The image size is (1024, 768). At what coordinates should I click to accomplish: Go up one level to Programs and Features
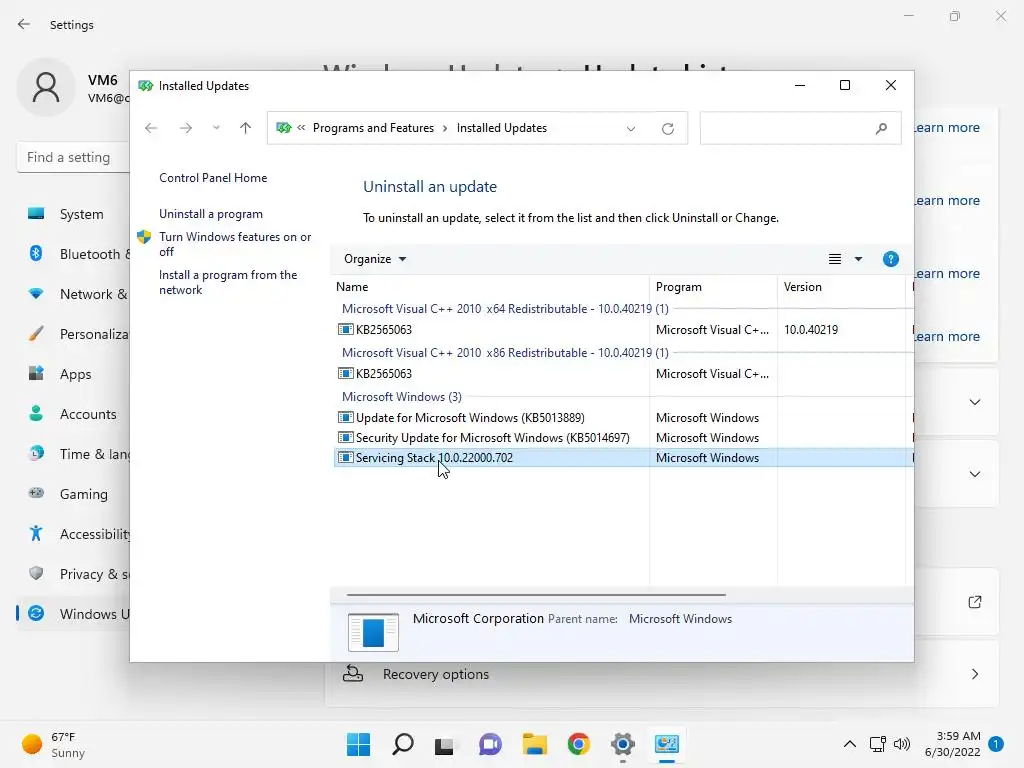coord(246,128)
